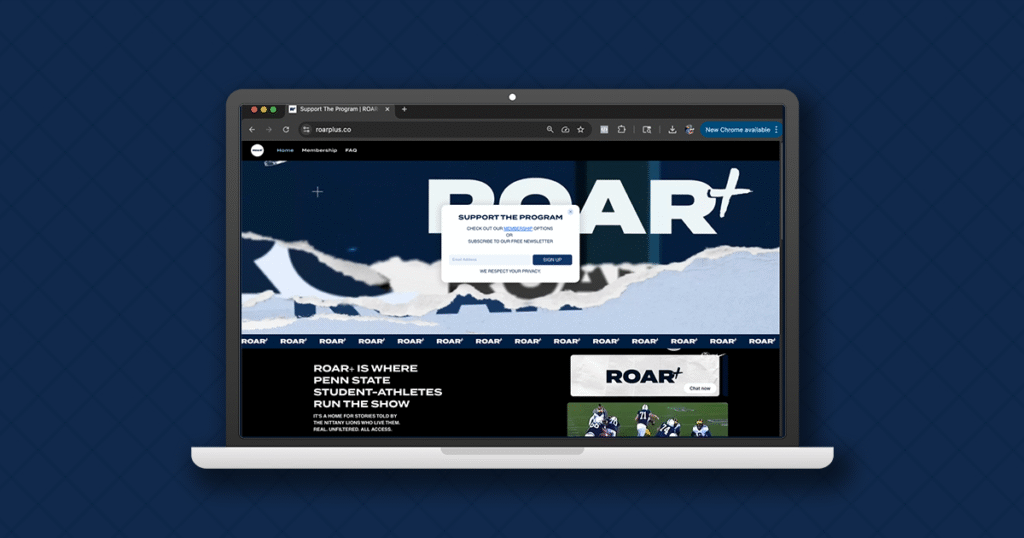This screenshot has width=1024, height=538.
Task: Open a new browser tab with plus
Action: (404, 109)
